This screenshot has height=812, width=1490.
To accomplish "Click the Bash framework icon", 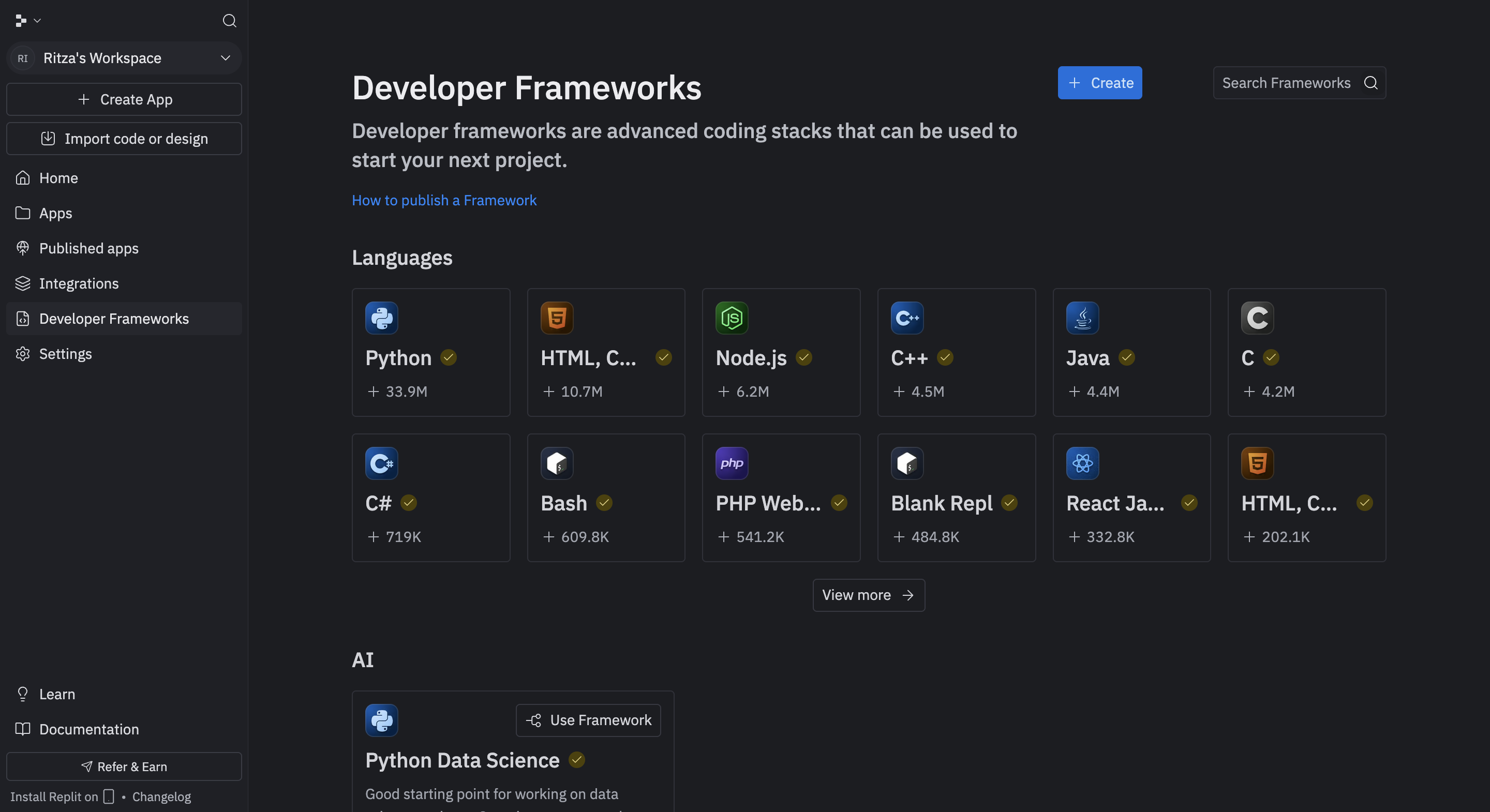I will (557, 463).
